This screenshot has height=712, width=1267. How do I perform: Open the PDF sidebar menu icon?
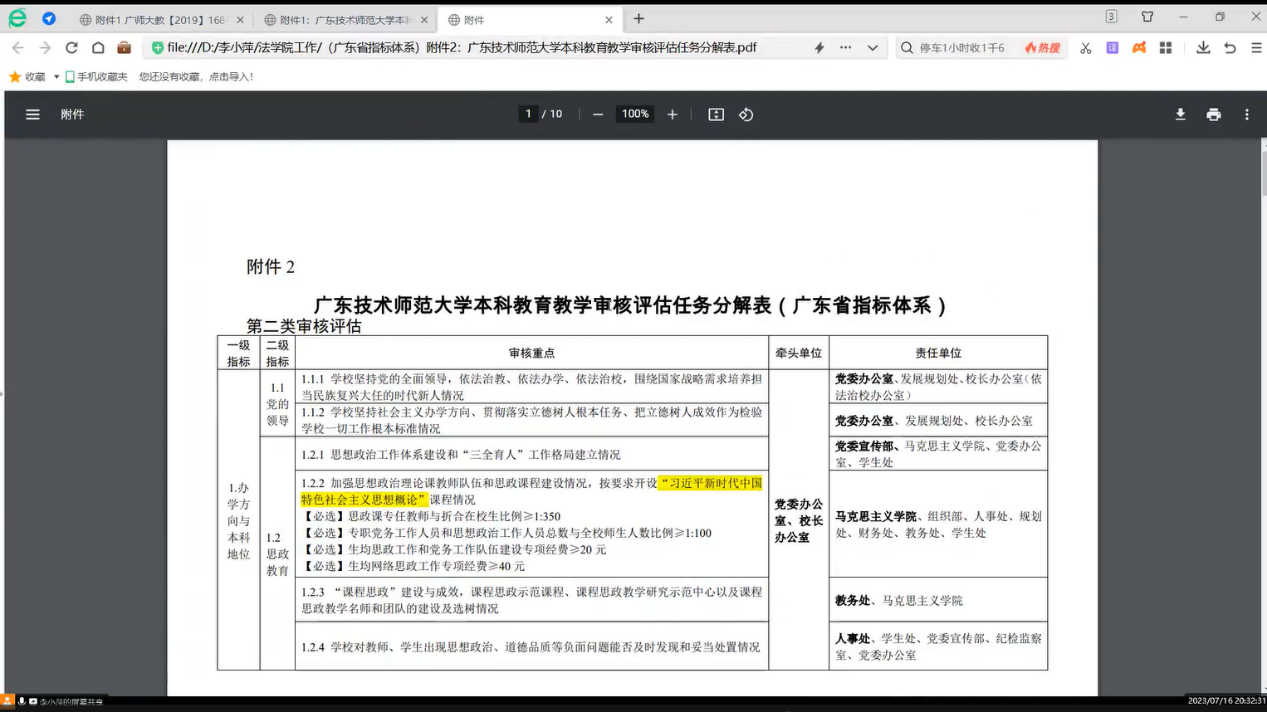tap(33, 115)
